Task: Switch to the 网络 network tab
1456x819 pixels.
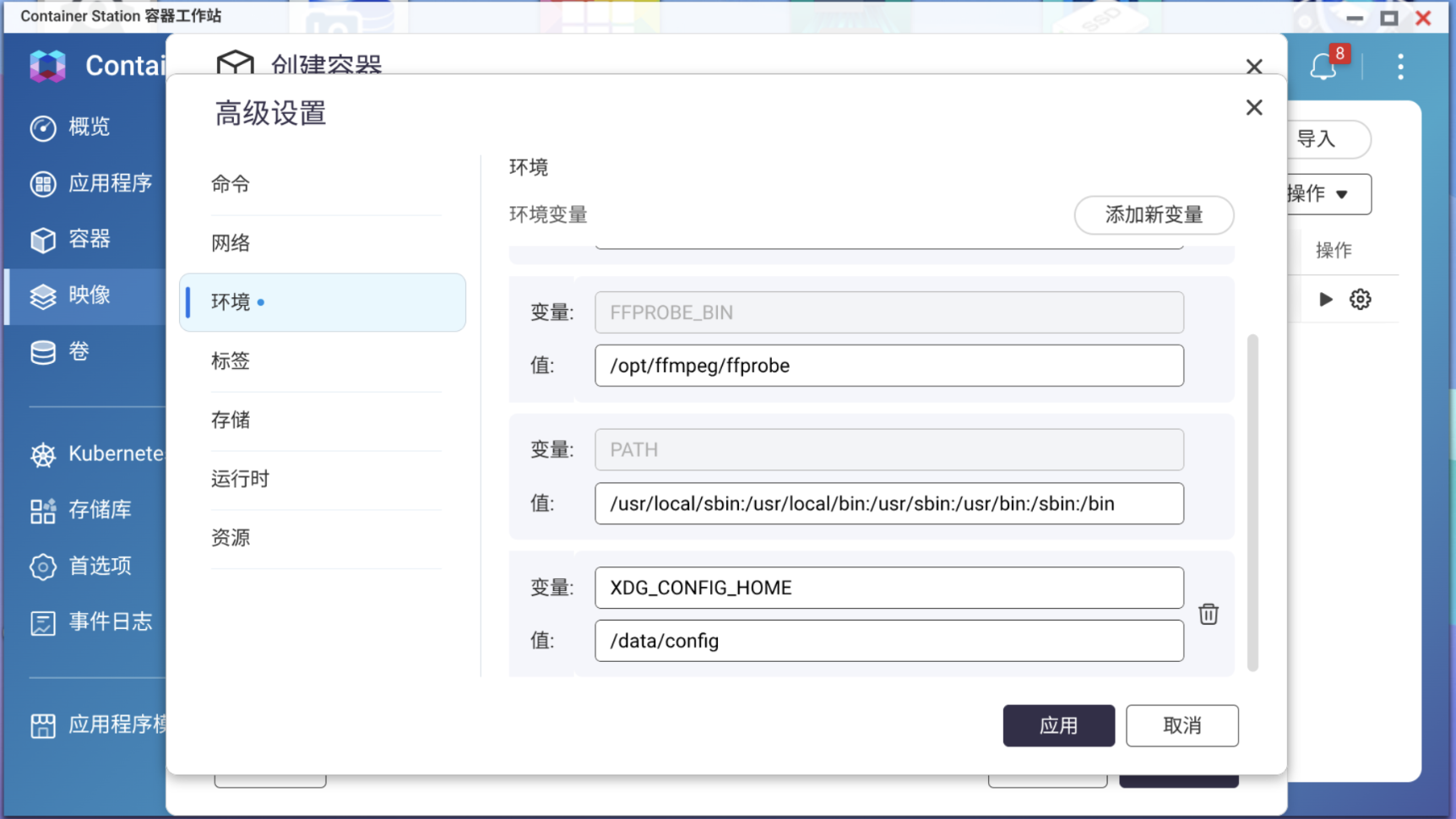Action: click(230, 242)
